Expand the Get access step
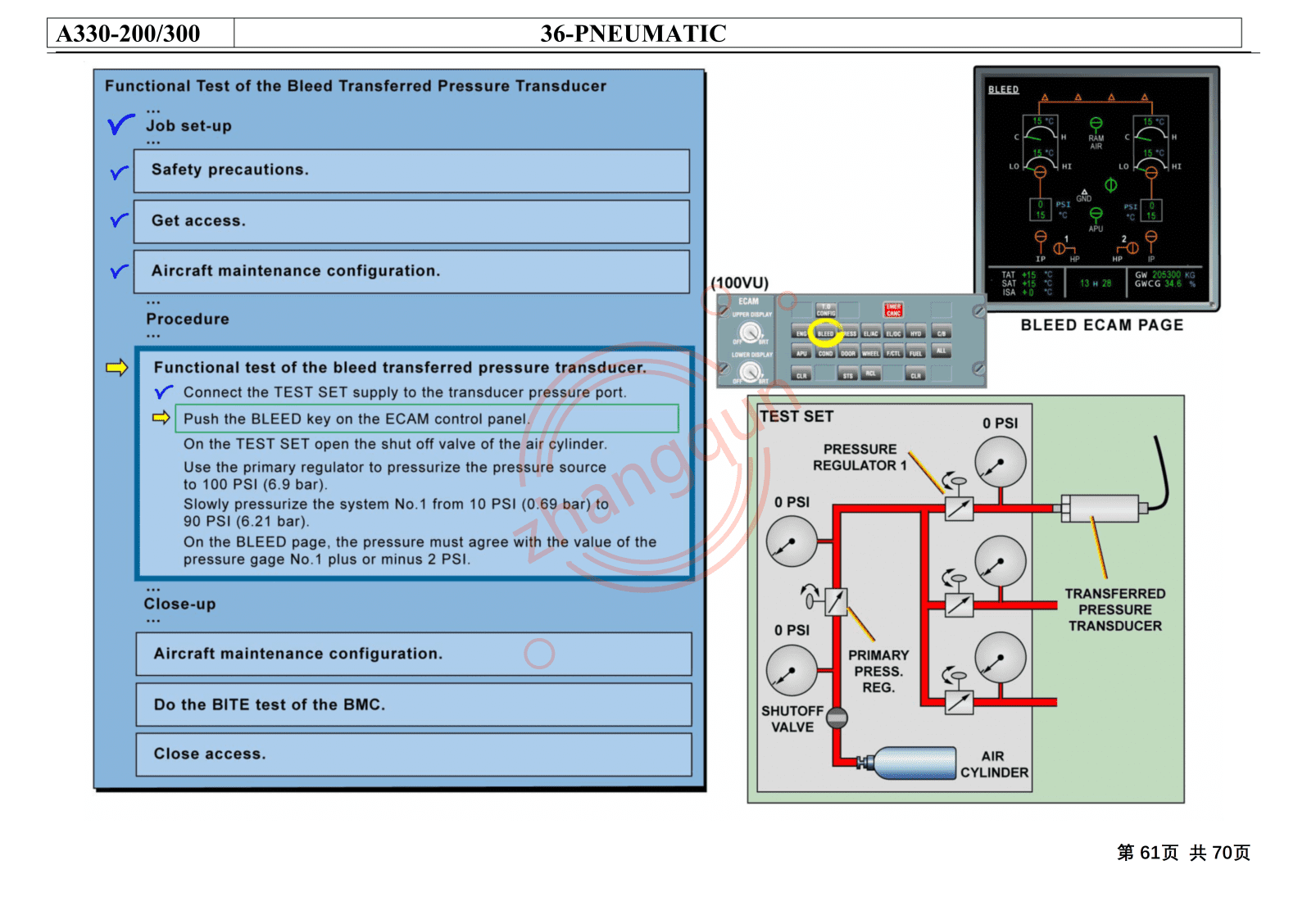This screenshot has width=1307, height=924. pyautogui.click(x=411, y=221)
